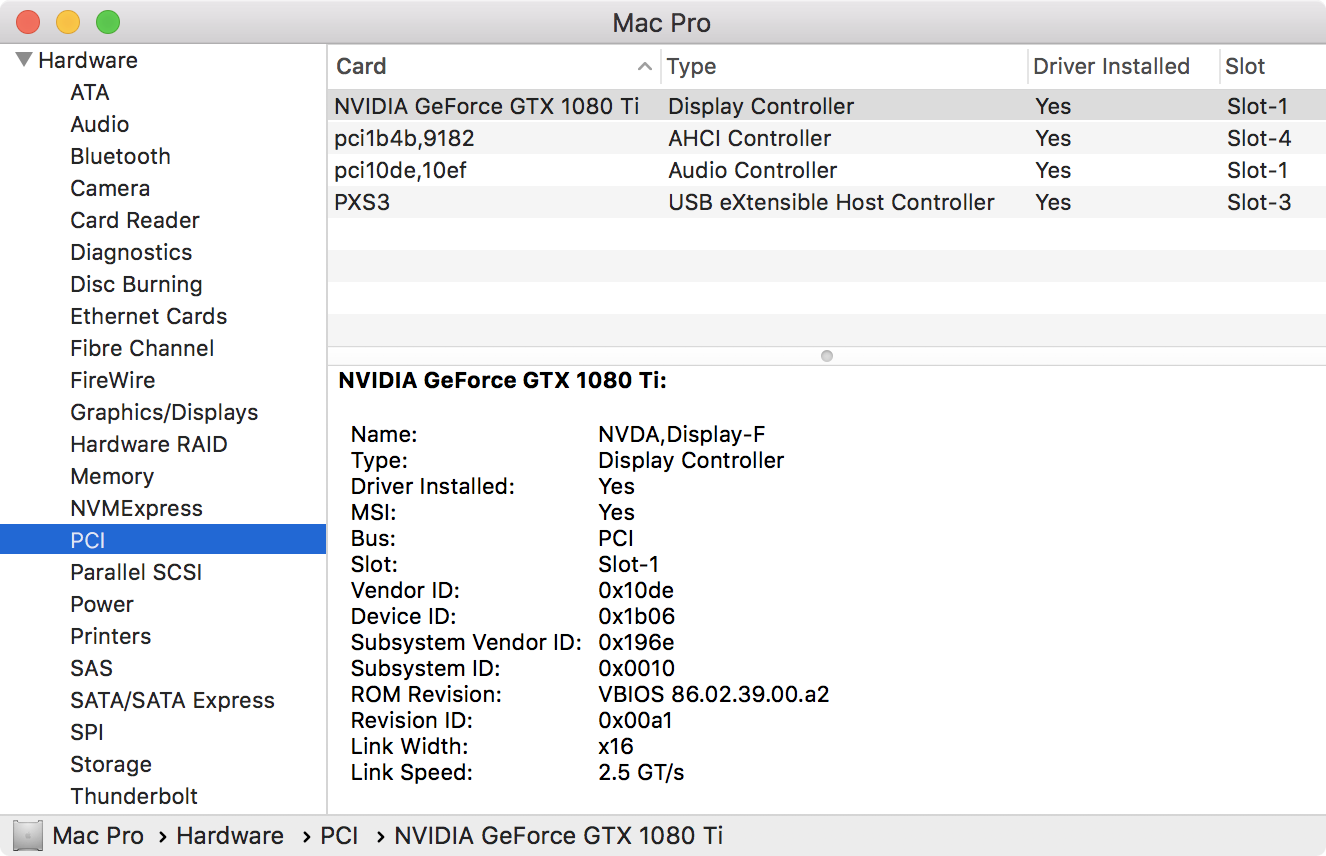Open the Thunderbolt hardware section

(x=134, y=796)
